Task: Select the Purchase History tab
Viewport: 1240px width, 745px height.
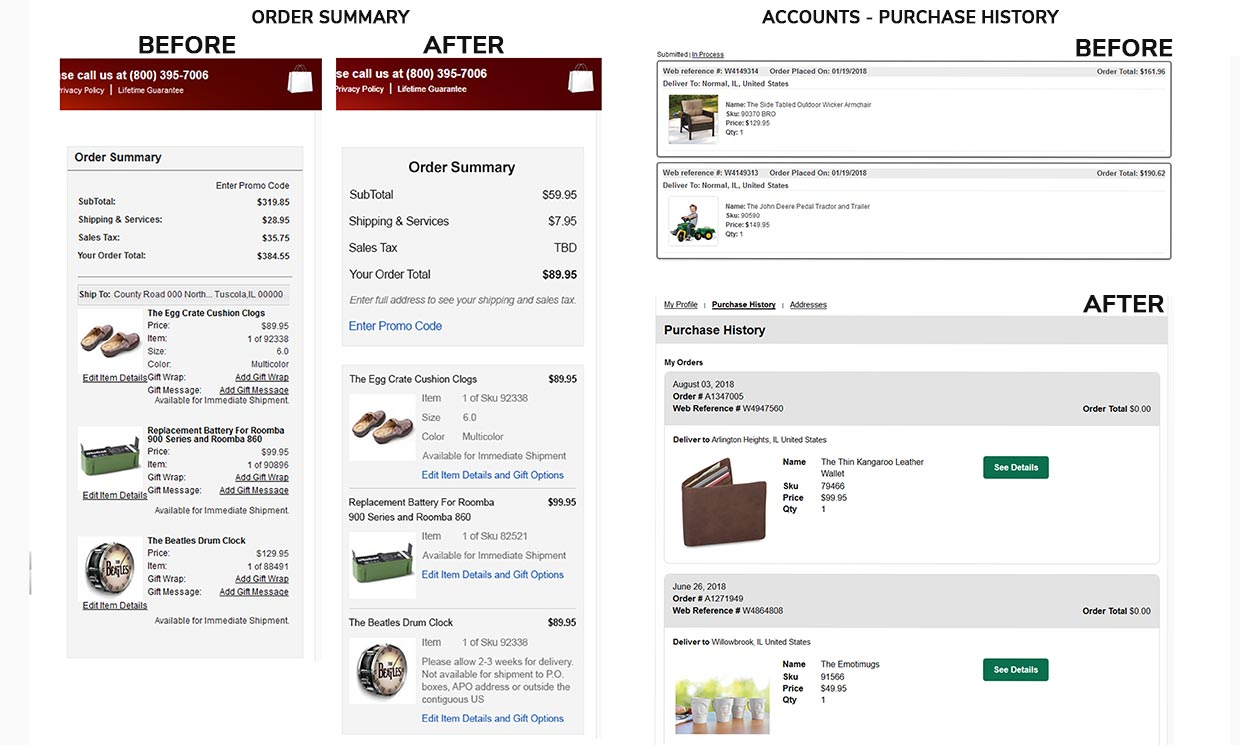Action: [743, 305]
